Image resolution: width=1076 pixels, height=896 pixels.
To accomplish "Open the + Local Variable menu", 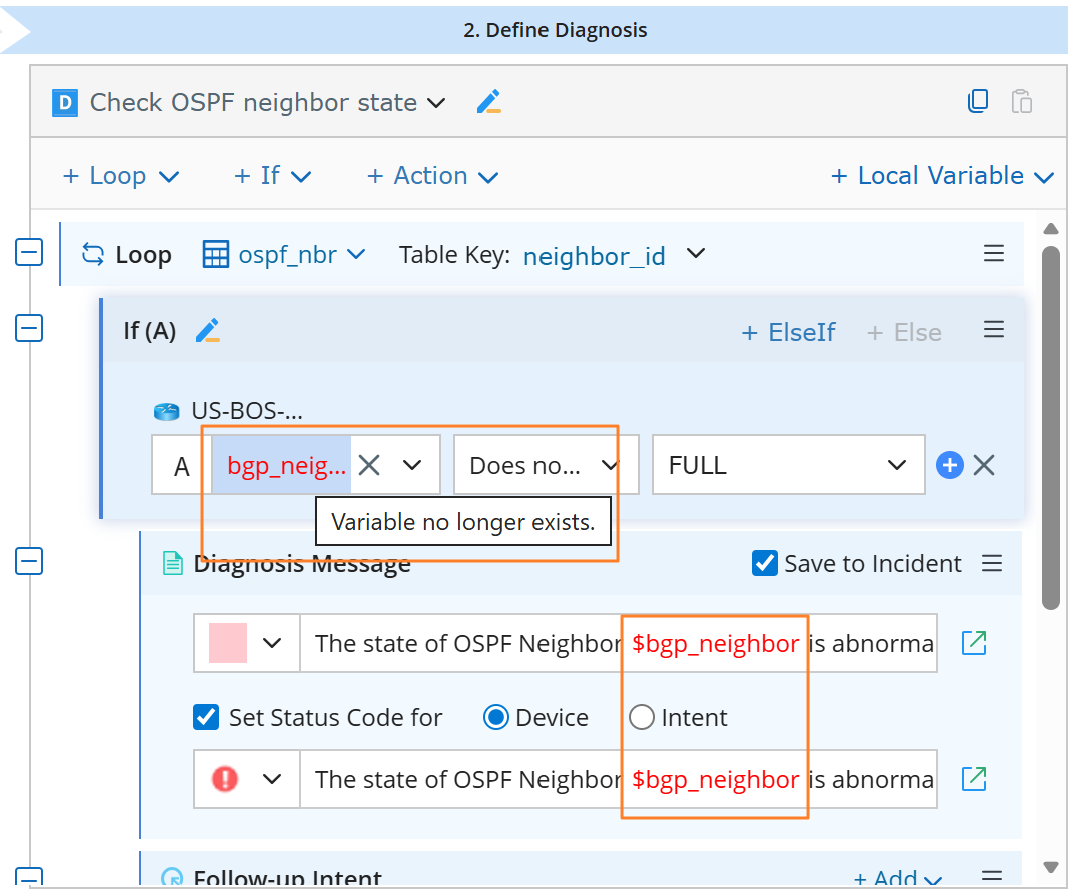I will [942, 176].
